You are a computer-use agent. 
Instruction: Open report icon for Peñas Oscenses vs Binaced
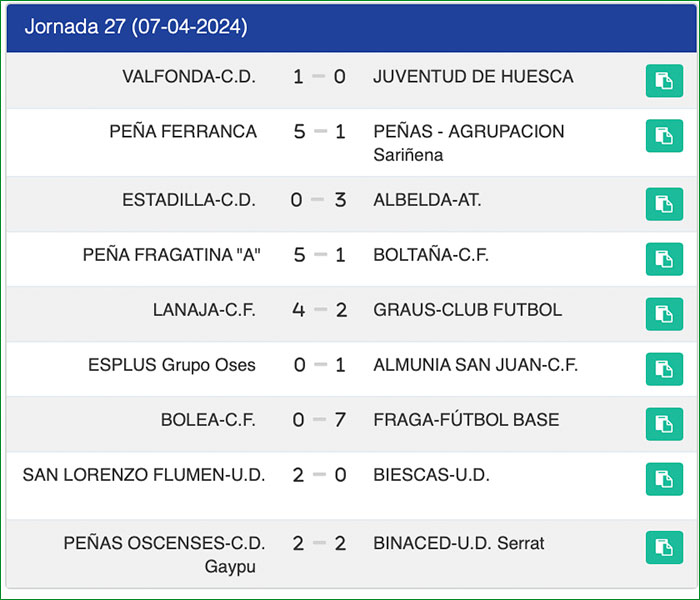(x=663, y=547)
